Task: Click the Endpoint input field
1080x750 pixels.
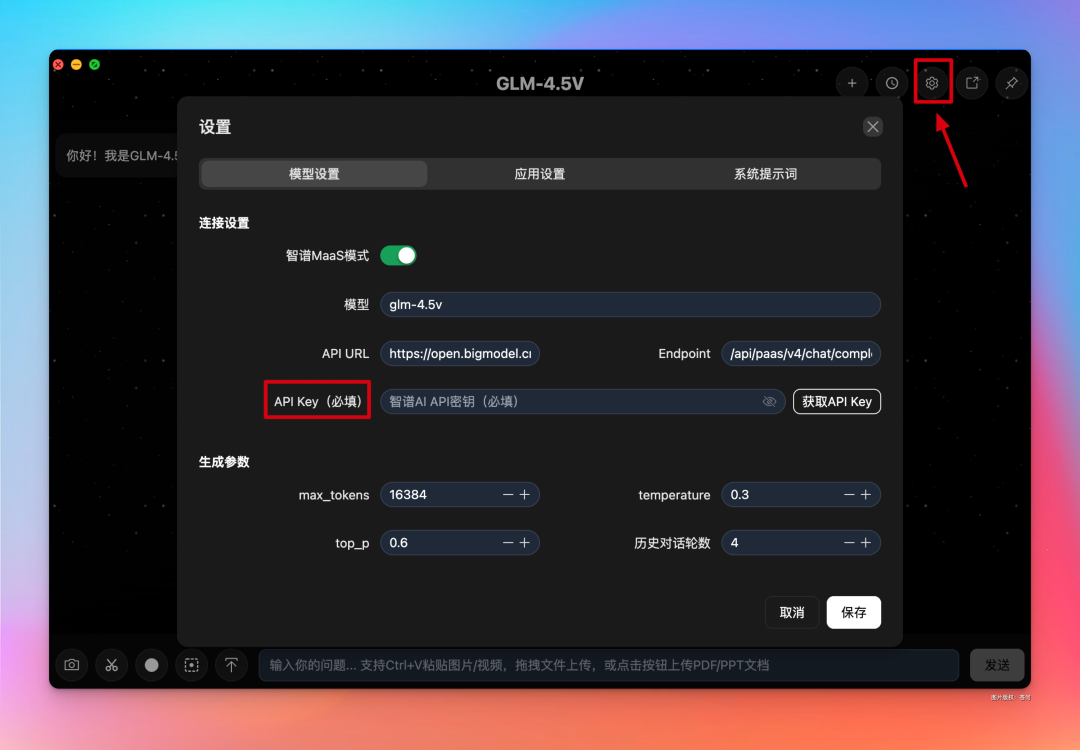Action: pyautogui.click(x=801, y=353)
